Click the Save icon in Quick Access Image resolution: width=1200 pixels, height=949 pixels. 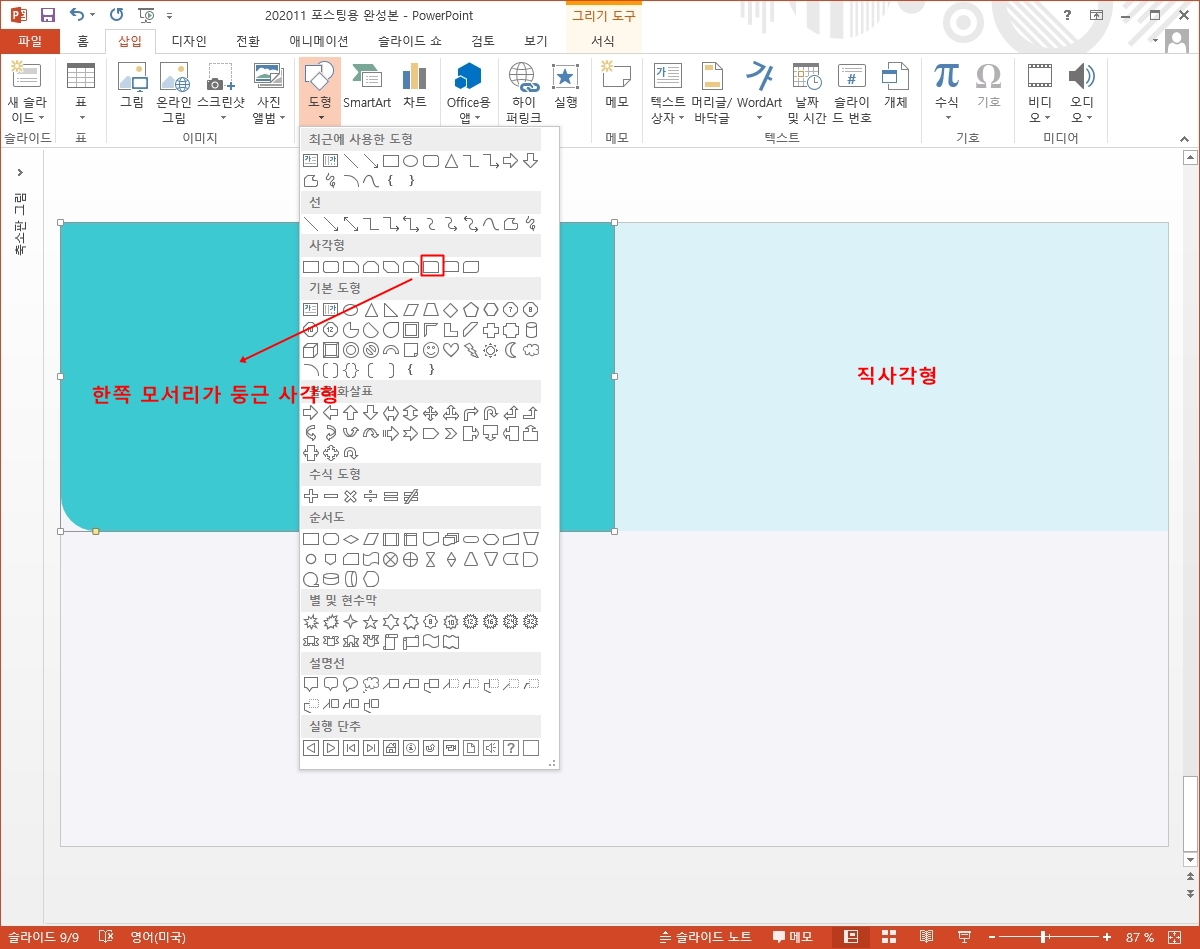[48, 15]
